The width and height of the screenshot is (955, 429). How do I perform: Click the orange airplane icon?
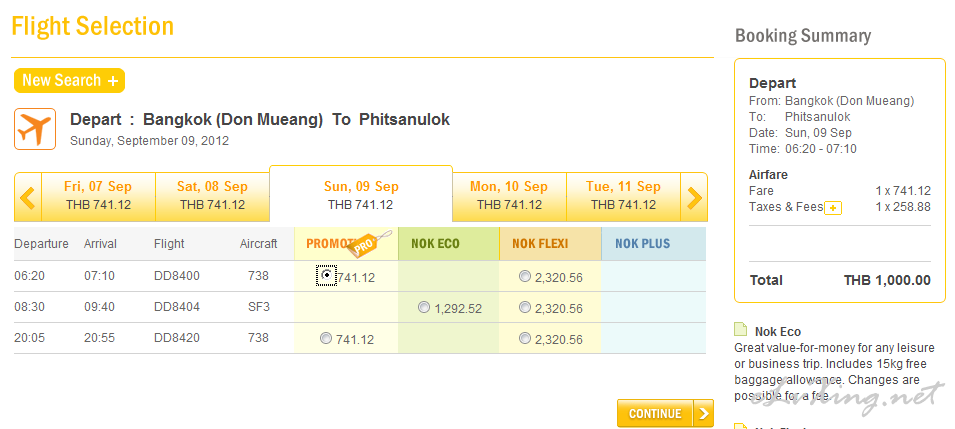(34, 129)
